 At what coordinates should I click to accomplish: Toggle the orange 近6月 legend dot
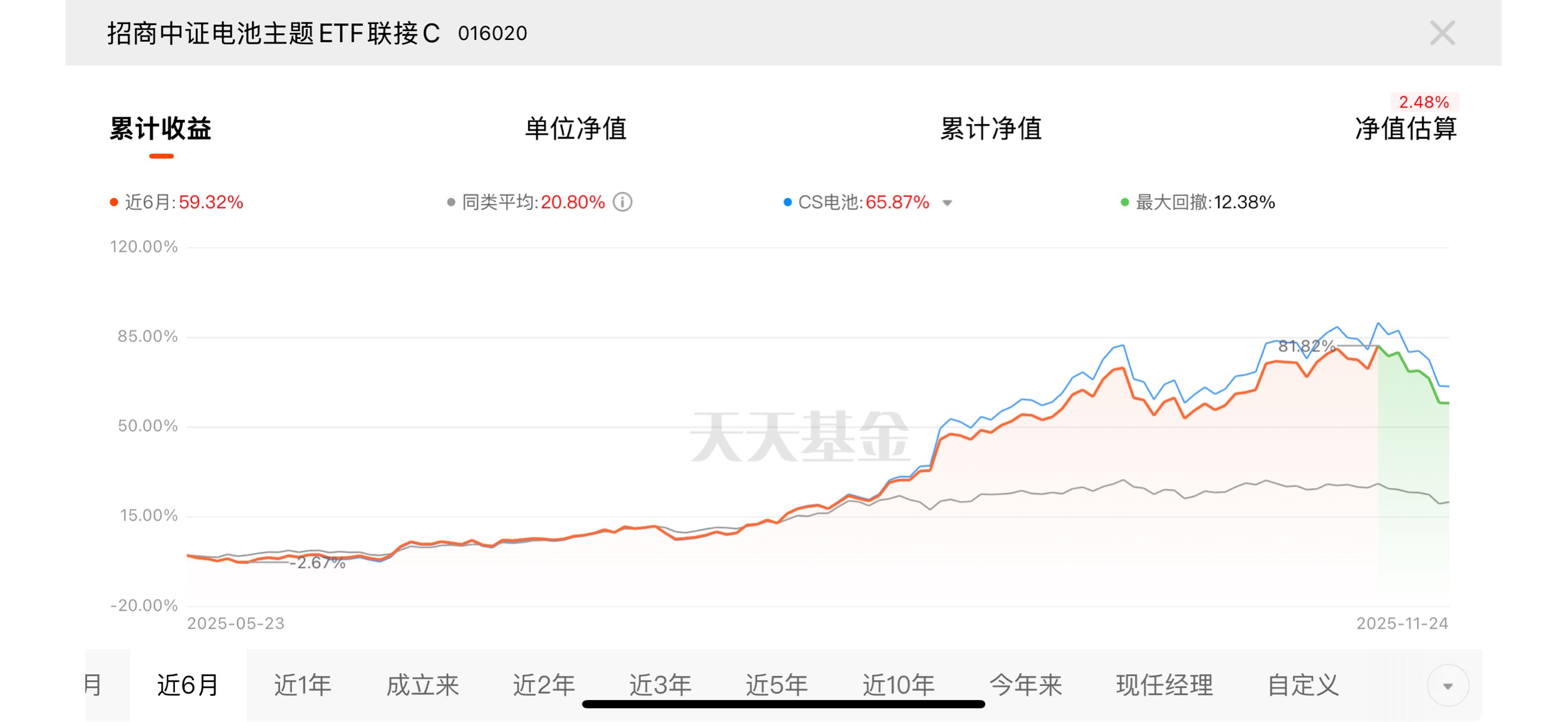coord(114,202)
